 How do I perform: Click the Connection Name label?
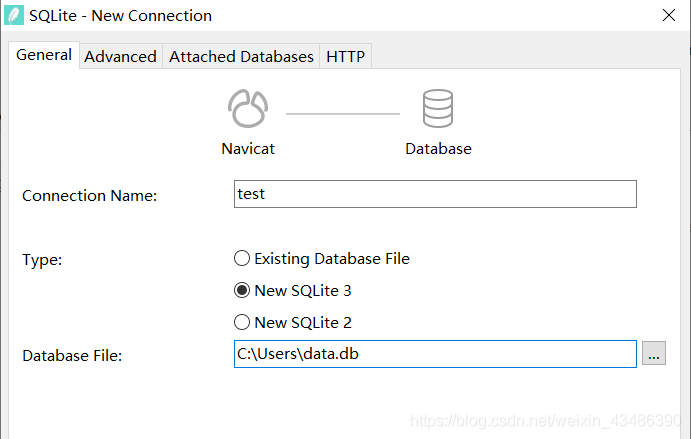point(89,196)
